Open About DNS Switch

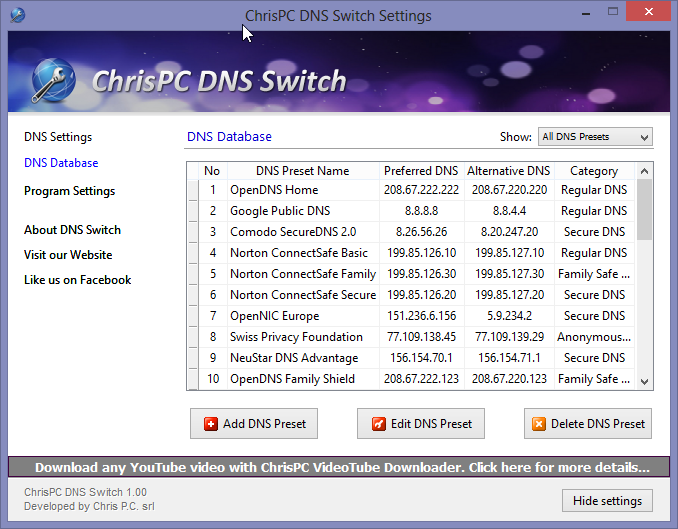point(72,230)
